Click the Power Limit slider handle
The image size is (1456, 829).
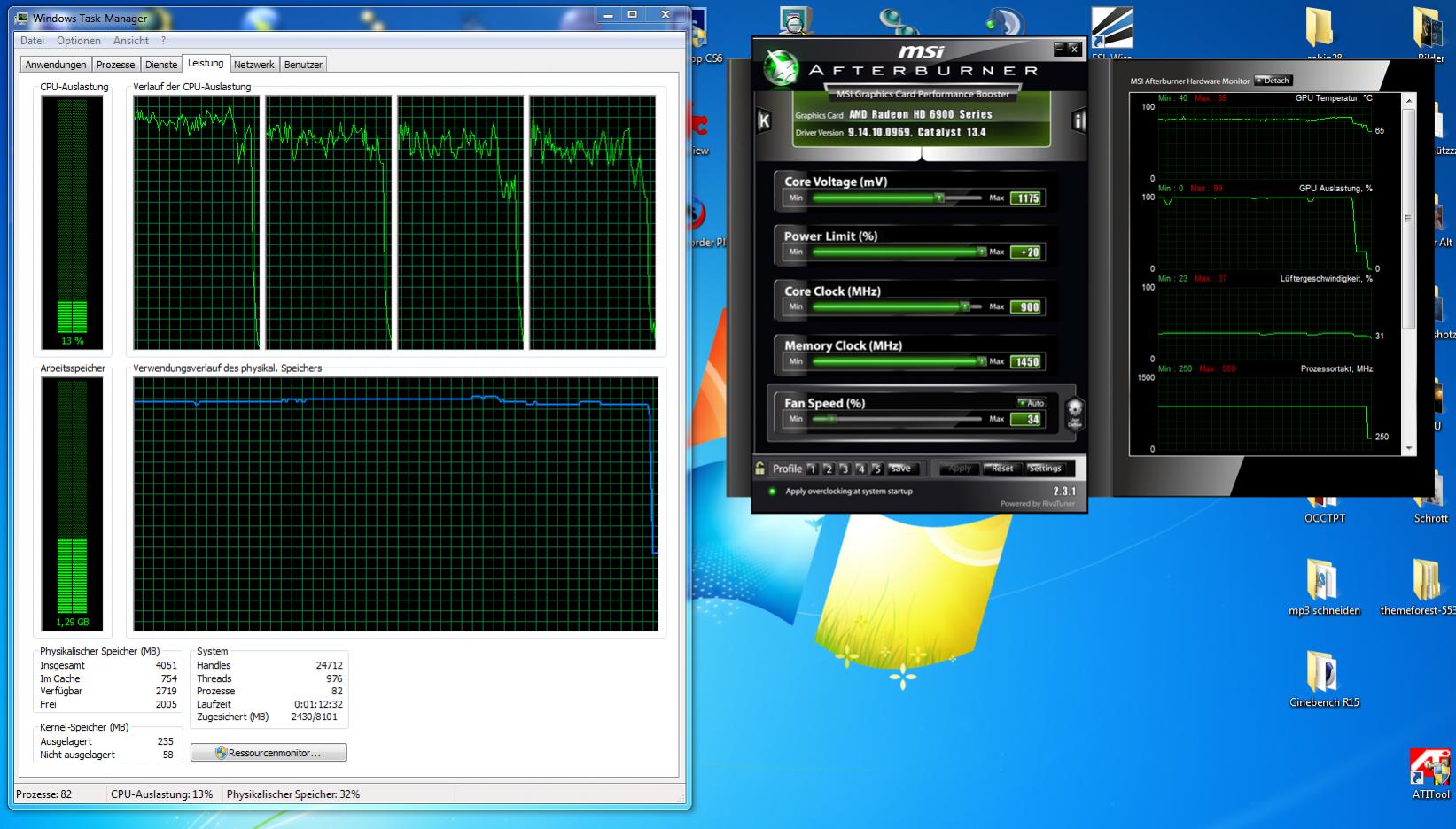click(981, 252)
